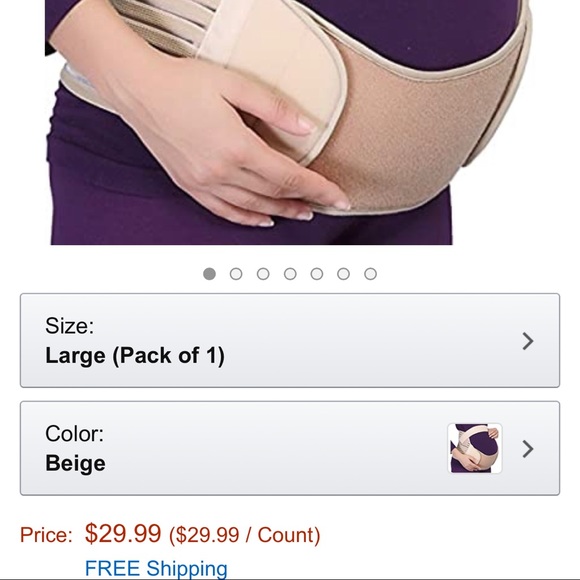The height and width of the screenshot is (580, 580).
Task: Tap the ($29.99 / Count) unit price
Action: pyautogui.click(x=245, y=535)
